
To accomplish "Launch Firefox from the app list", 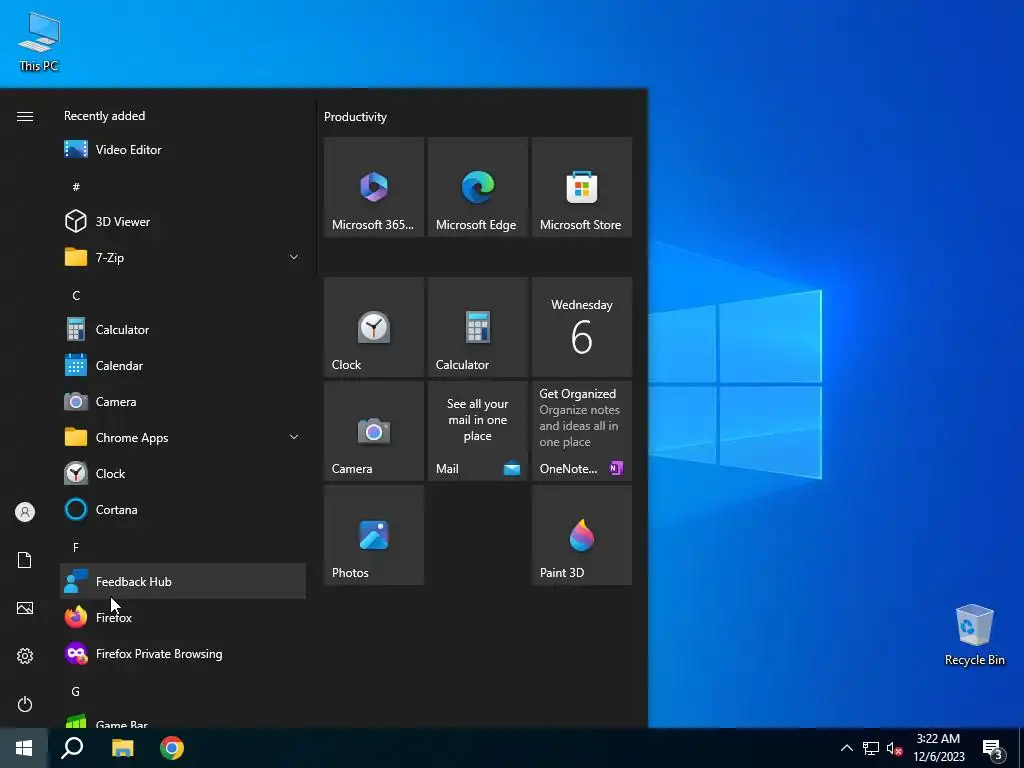I will click(x=183, y=617).
